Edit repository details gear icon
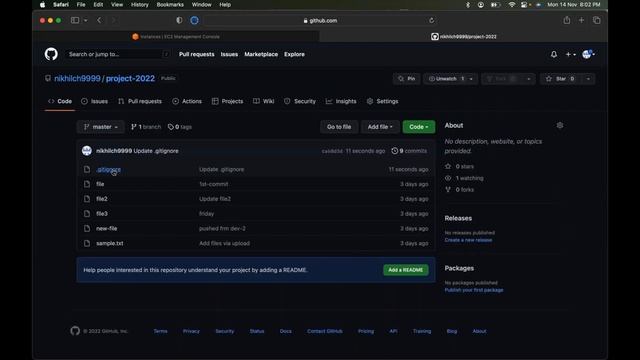 click(x=560, y=125)
